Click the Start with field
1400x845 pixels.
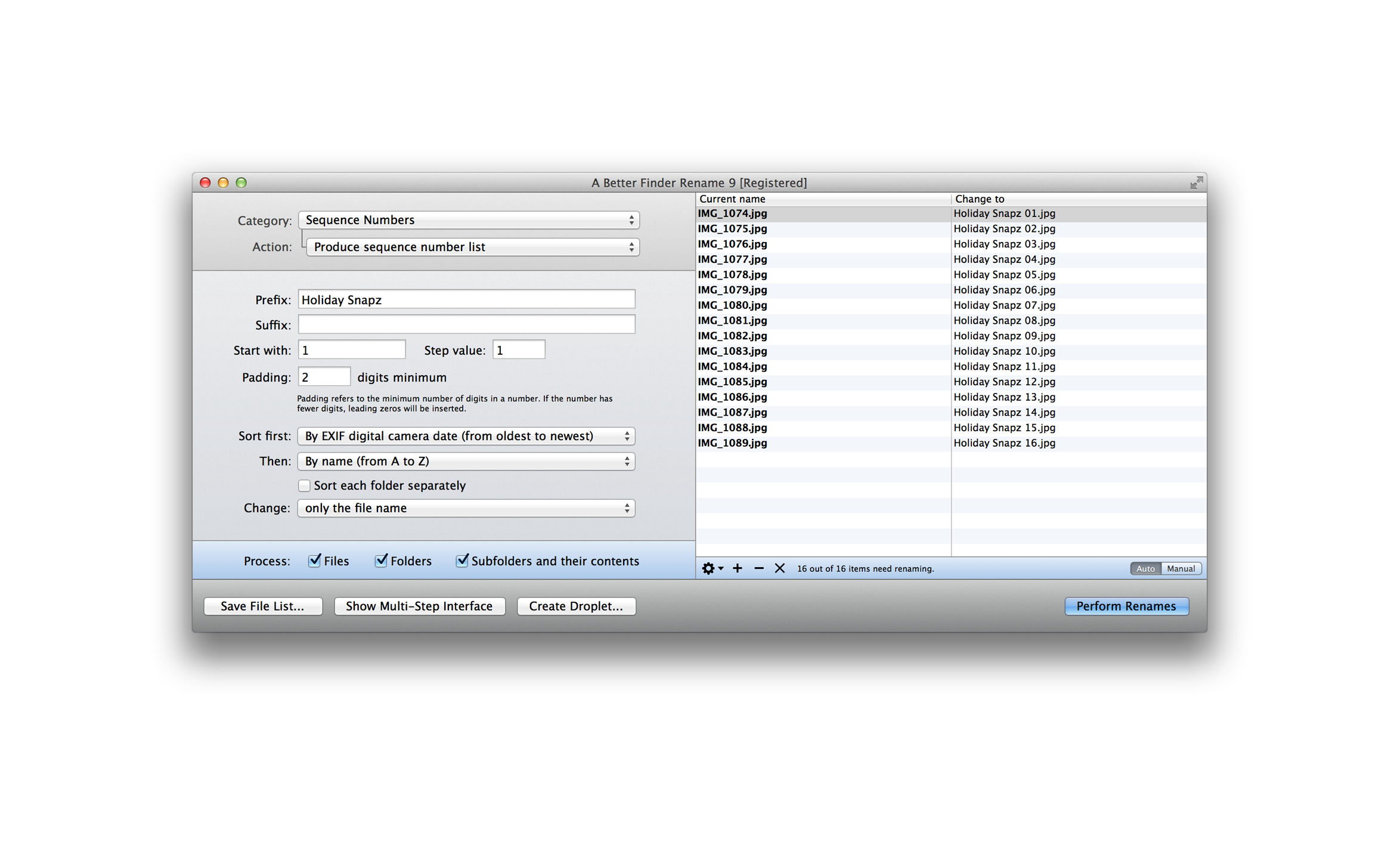pyautogui.click(x=352, y=350)
